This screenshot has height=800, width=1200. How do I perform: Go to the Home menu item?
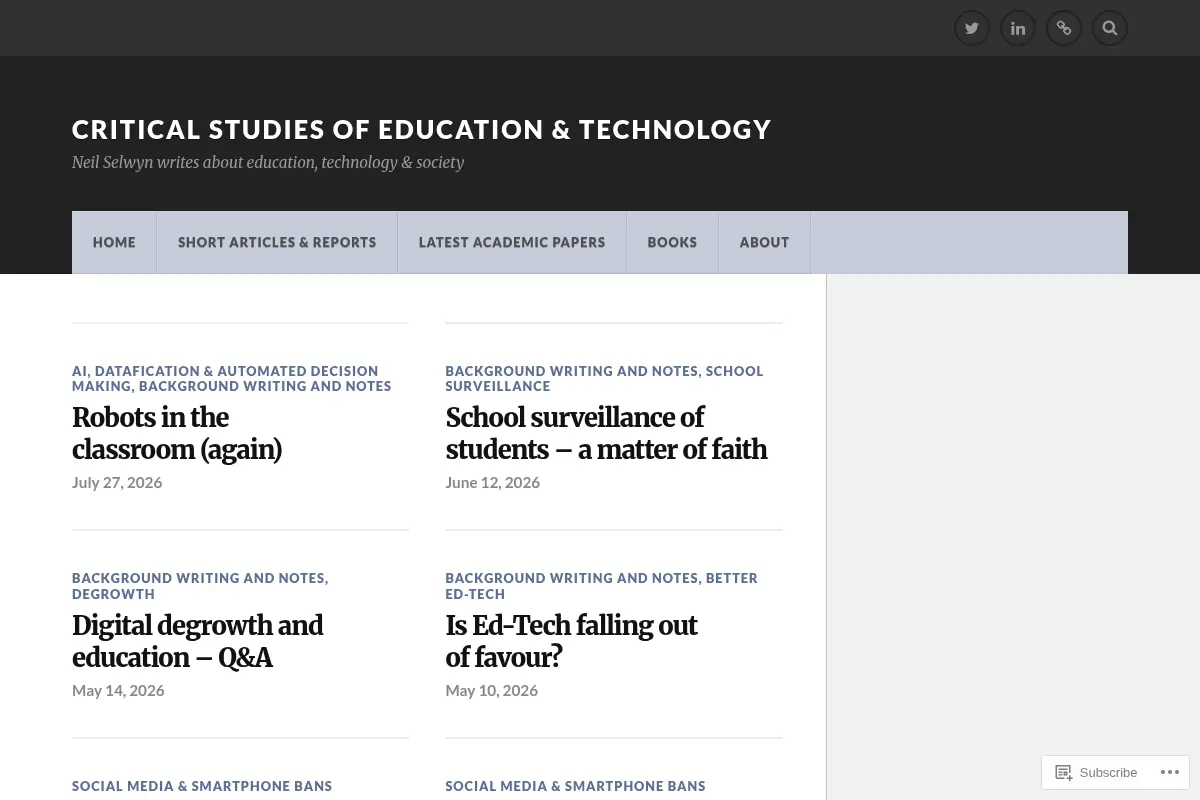pos(114,242)
